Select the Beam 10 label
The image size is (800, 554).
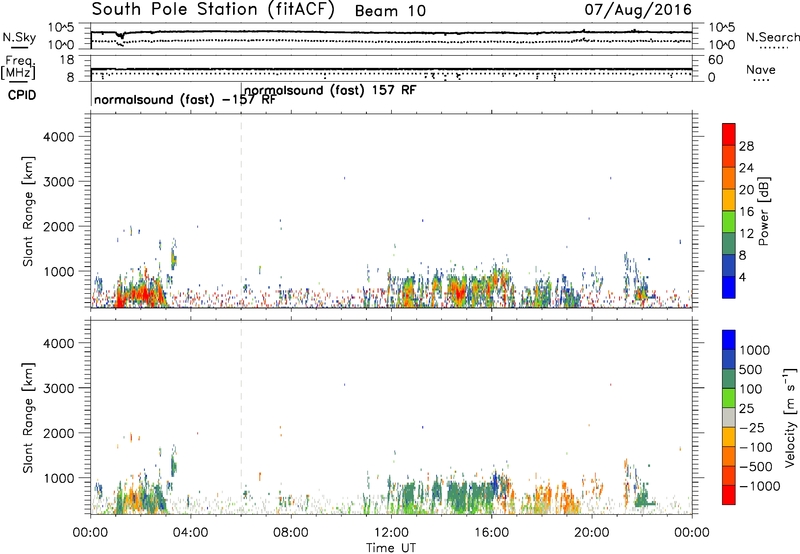(390, 11)
